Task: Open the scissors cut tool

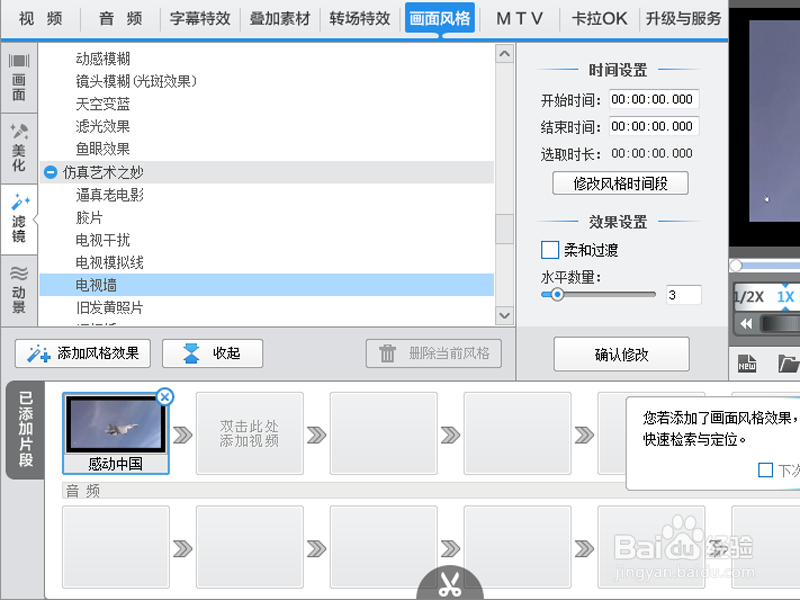Action: coord(450,584)
